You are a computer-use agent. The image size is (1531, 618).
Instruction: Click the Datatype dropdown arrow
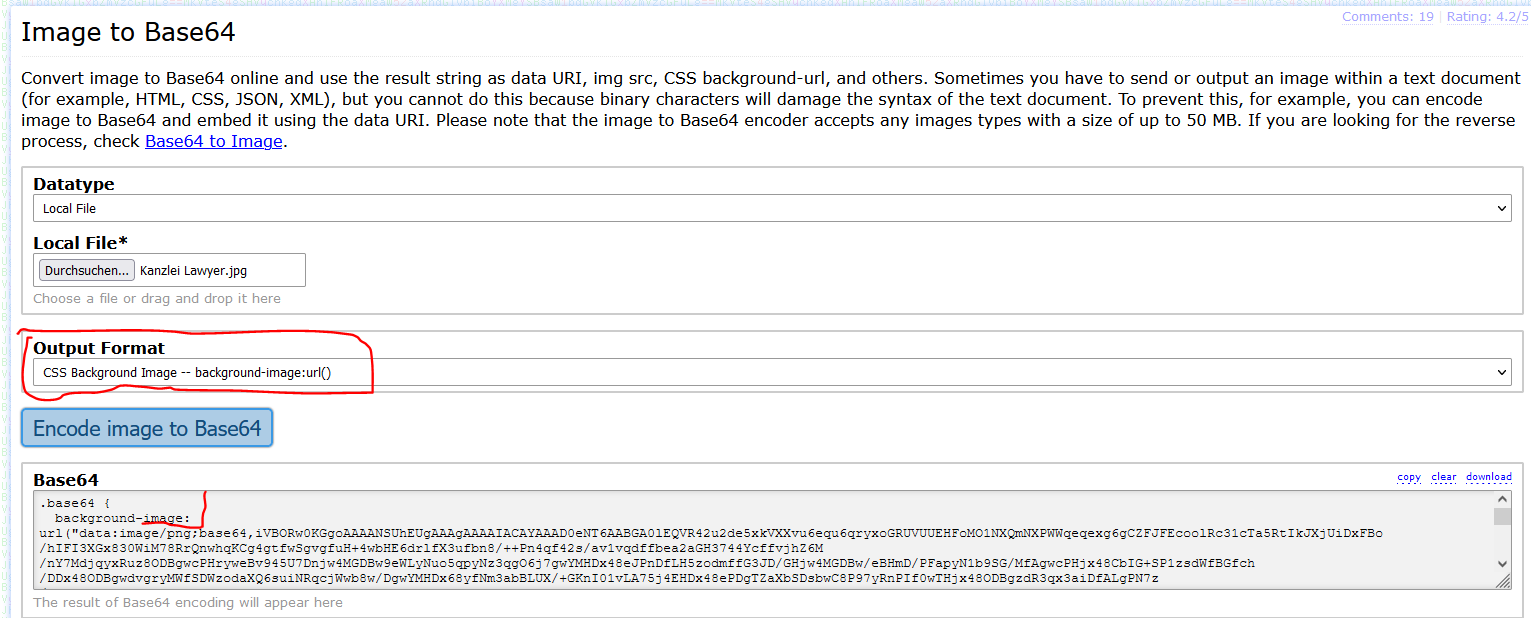(x=1501, y=209)
